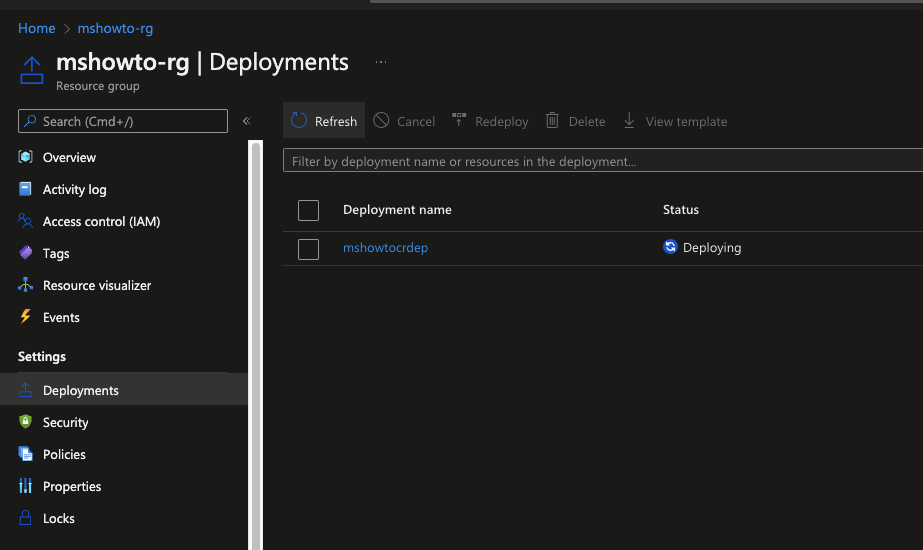
Task: Open the mshowtocrdep deployment link
Action: point(386,248)
